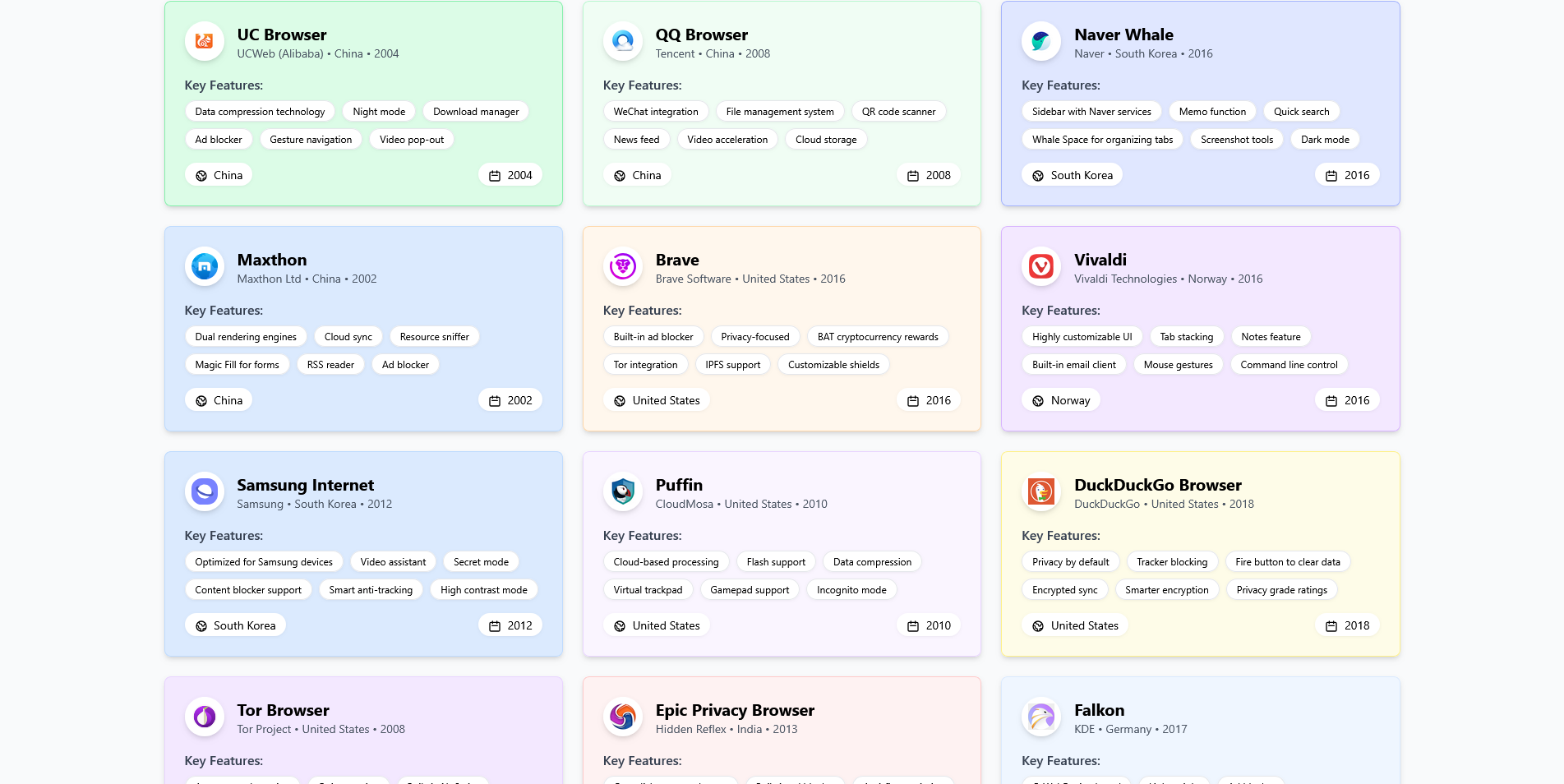Select the Vivaldi red logo icon
Viewport: 1564px width, 784px height.
click(1040, 266)
